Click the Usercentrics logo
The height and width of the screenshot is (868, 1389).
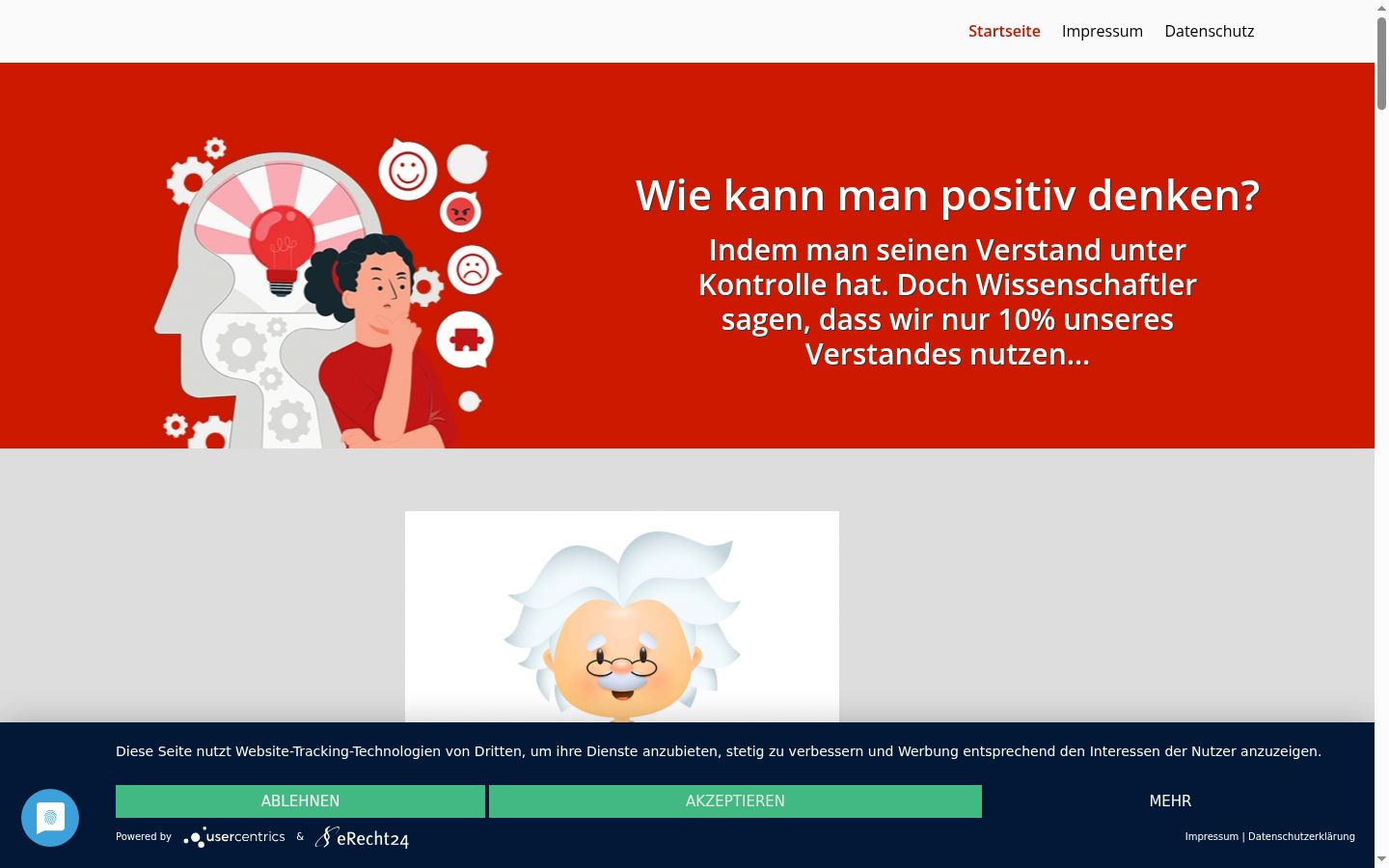tap(234, 837)
